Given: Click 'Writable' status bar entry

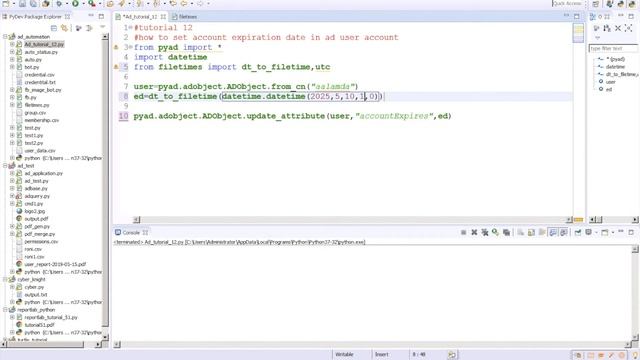Looking at the screenshot, I should pos(344,354).
